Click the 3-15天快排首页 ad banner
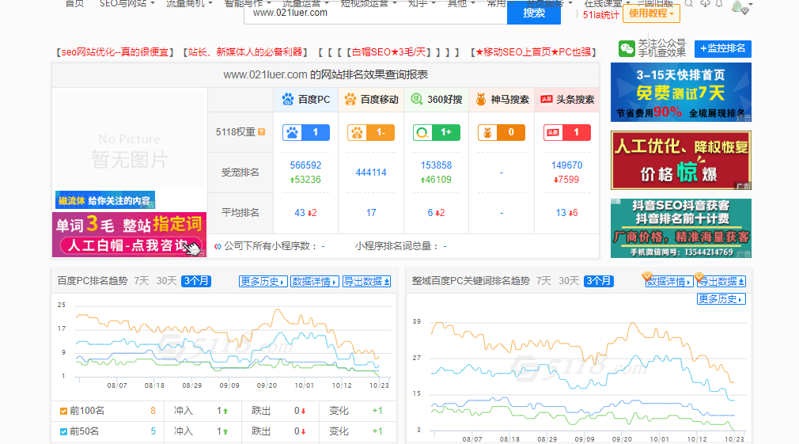The width and height of the screenshot is (799, 444). pos(681,92)
